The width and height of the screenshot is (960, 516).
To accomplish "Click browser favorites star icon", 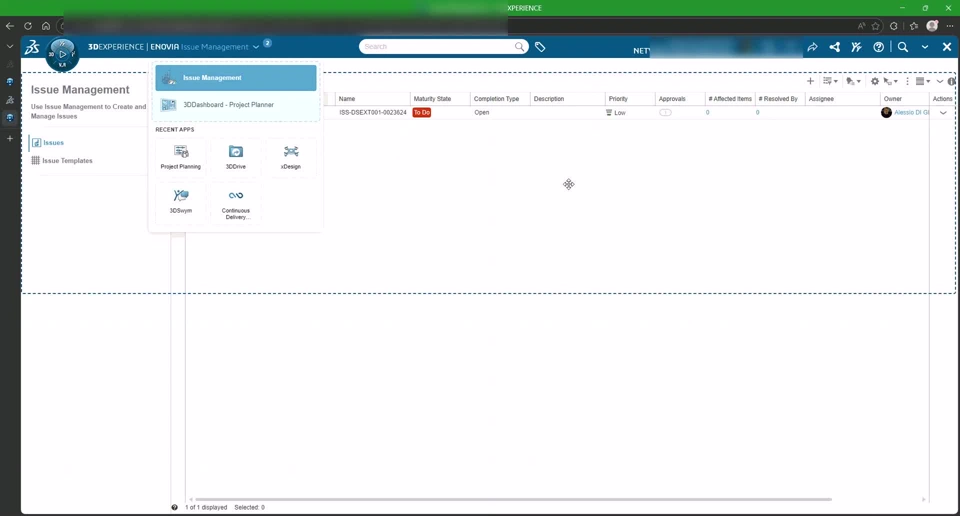I will pos(876,26).
